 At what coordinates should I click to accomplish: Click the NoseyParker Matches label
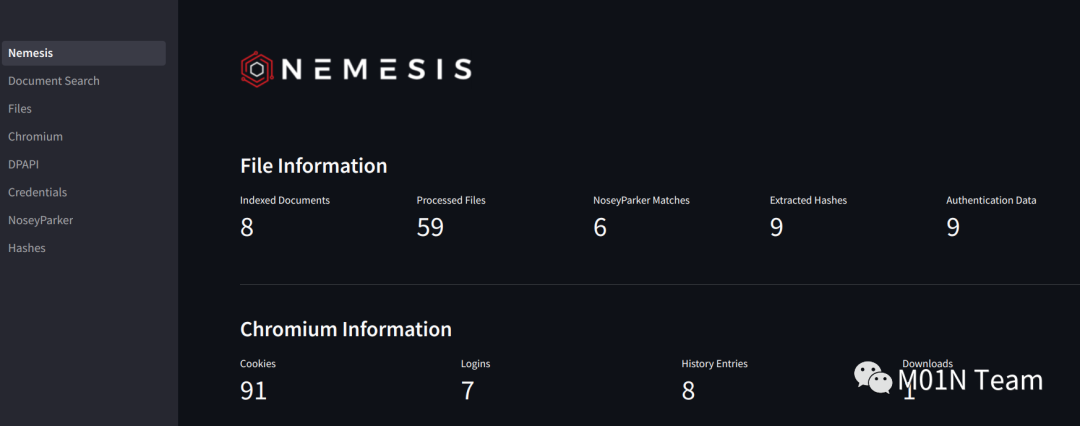pos(641,201)
